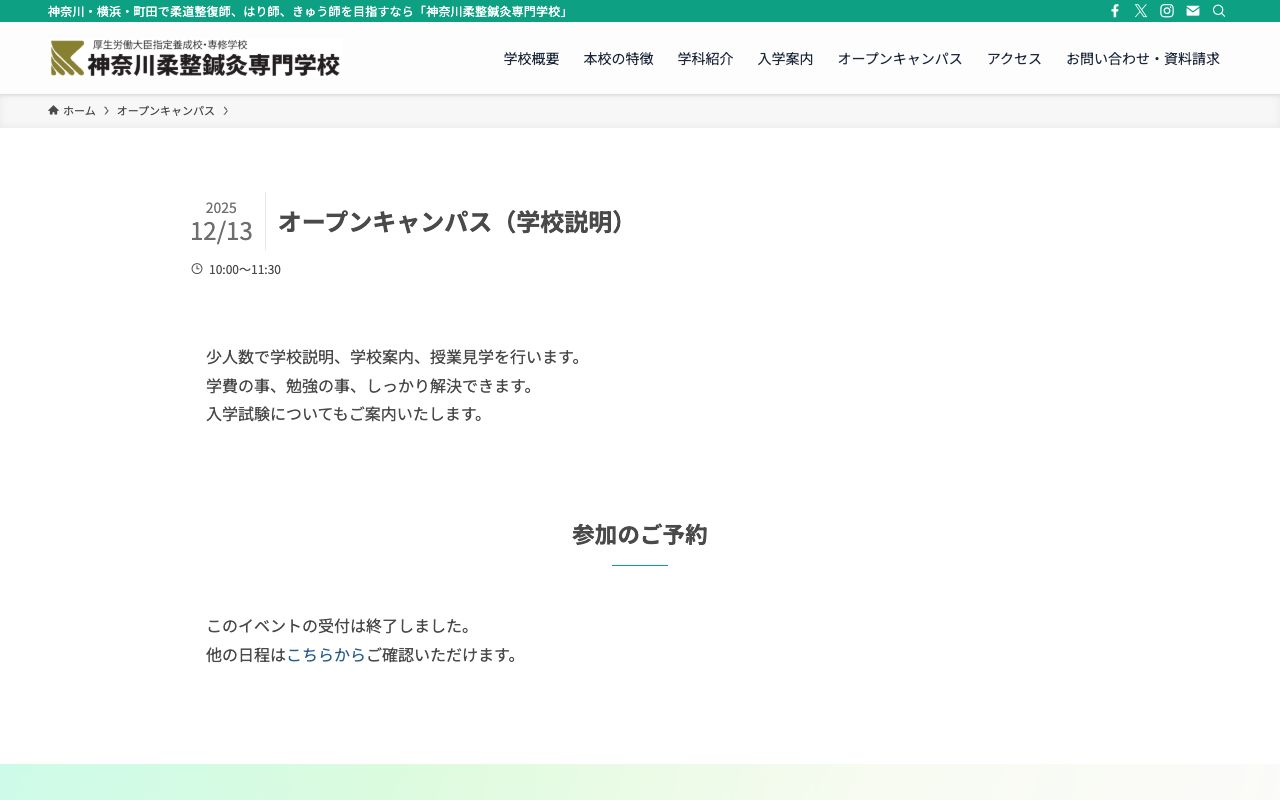
Task: Open the Instagram icon
Action: point(1167,11)
